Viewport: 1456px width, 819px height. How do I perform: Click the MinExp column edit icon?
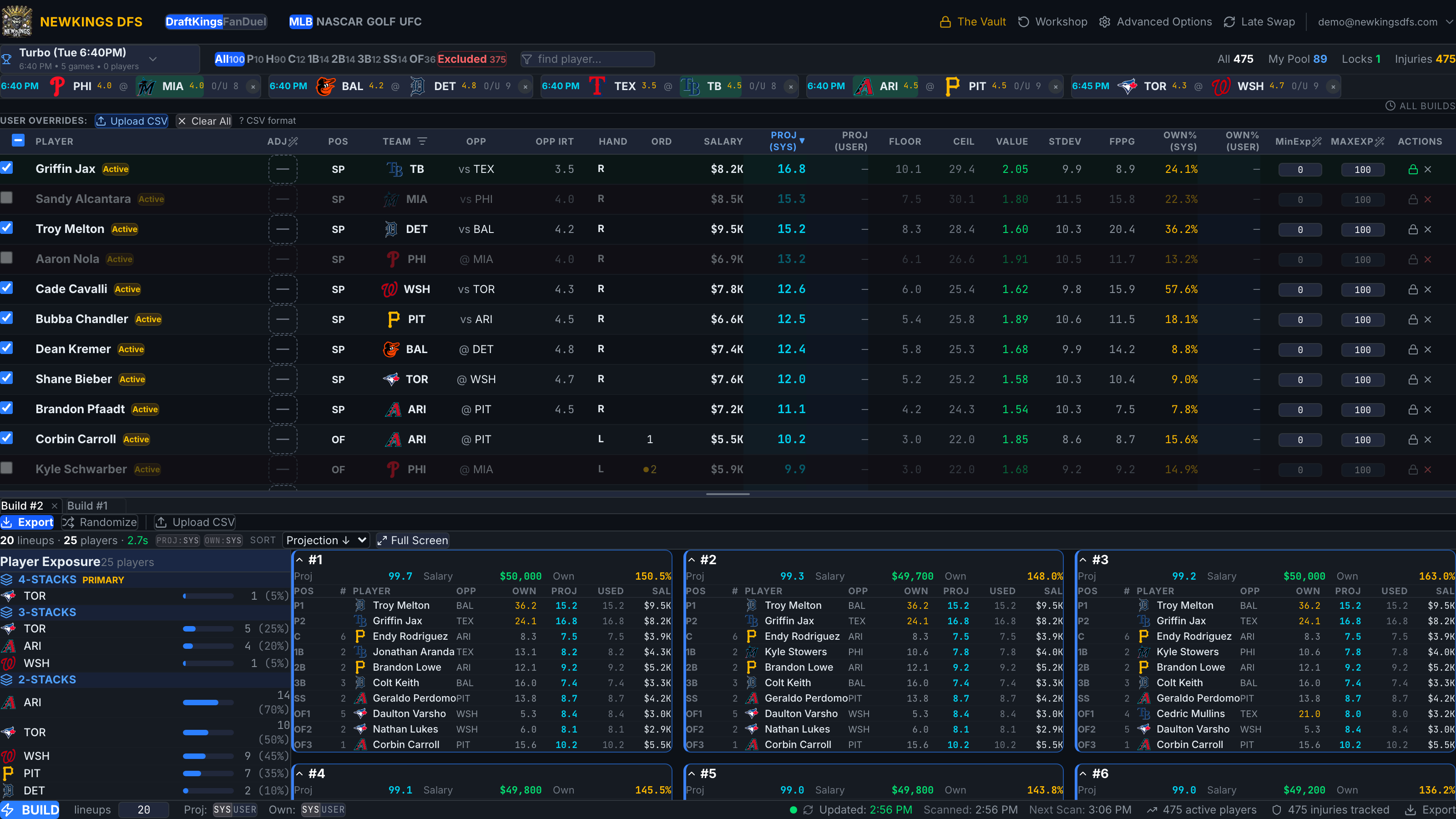[1316, 142]
